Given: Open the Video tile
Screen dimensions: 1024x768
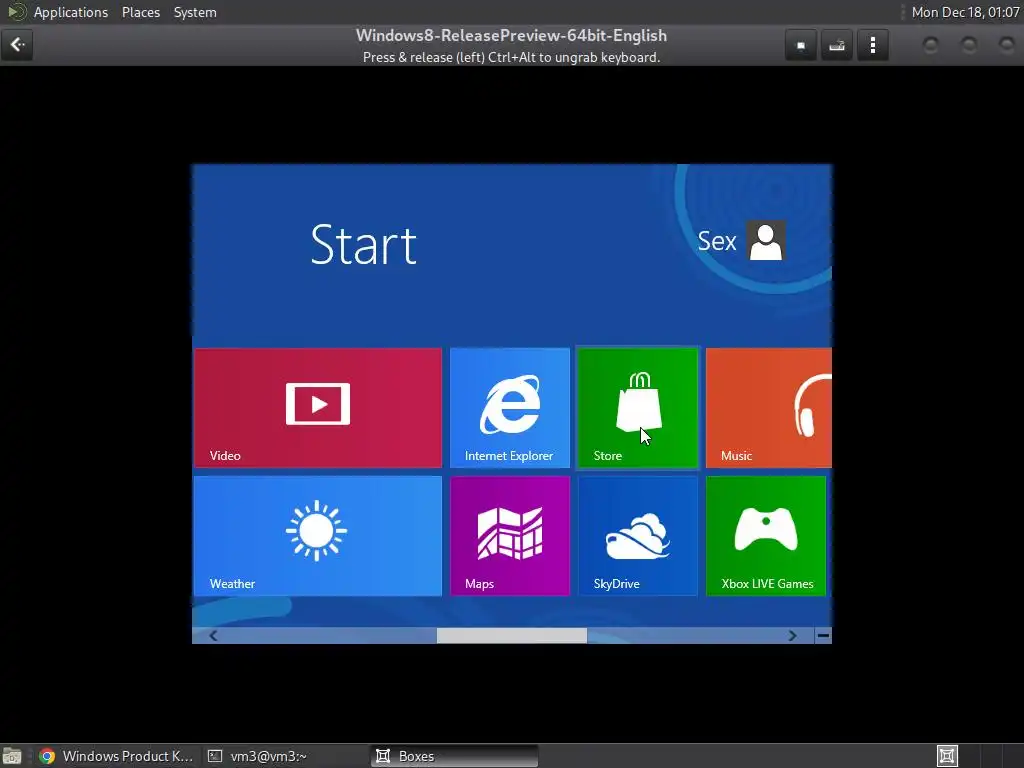Looking at the screenshot, I should coord(317,408).
